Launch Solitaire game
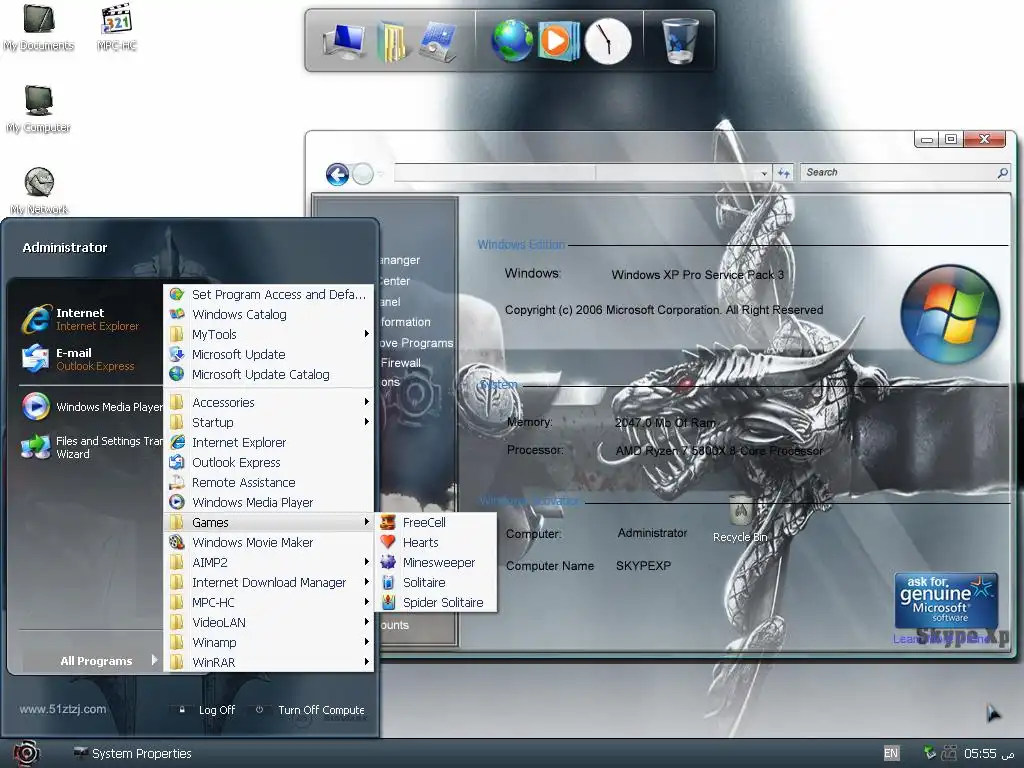The image size is (1024, 768). [436, 583]
